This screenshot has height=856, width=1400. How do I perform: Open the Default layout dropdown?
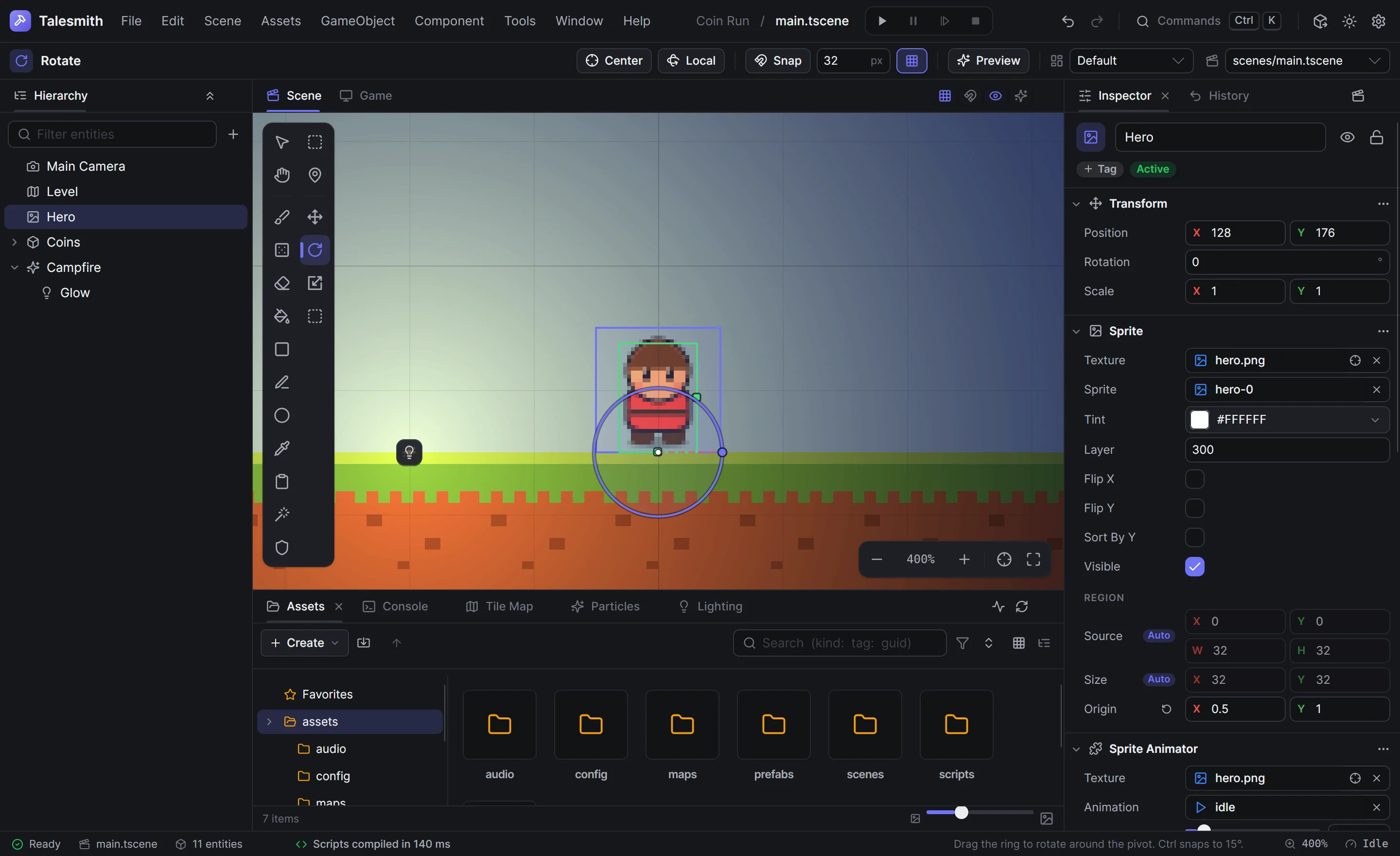(1131, 61)
